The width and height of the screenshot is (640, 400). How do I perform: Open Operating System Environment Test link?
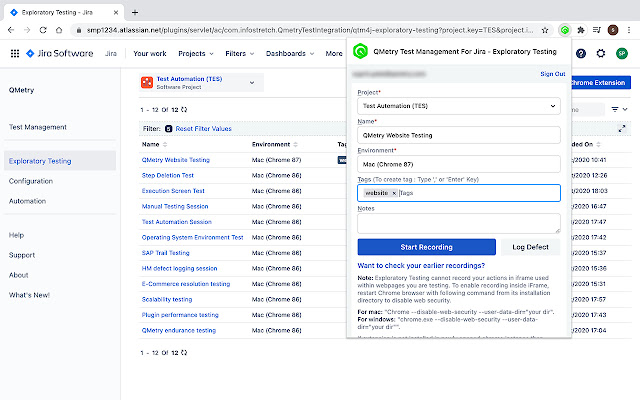pos(192,238)
